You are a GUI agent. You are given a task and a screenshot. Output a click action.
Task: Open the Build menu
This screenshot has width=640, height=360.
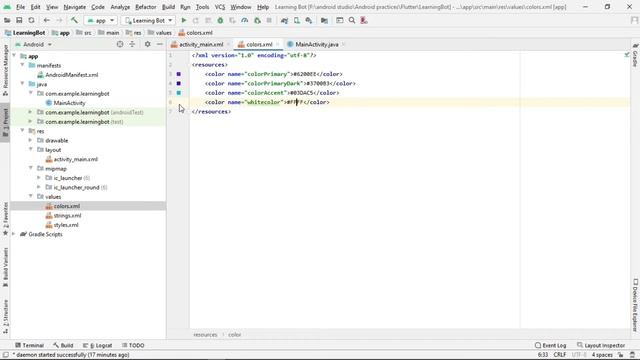(x=168, y=7)
